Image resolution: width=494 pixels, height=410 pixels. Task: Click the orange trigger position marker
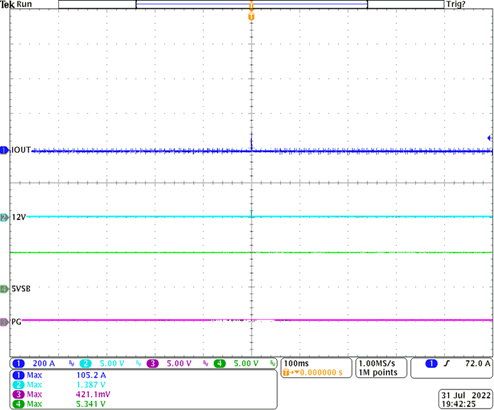[251, 17]
